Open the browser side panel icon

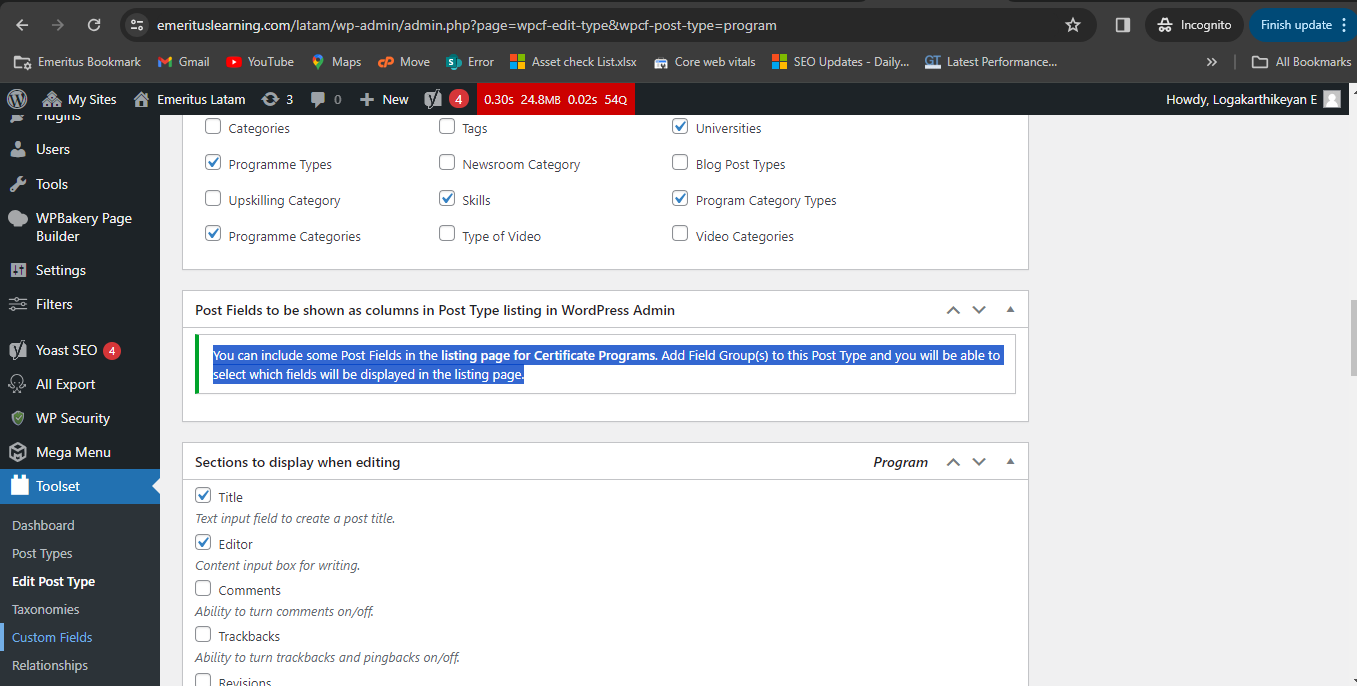[1123, 25]
